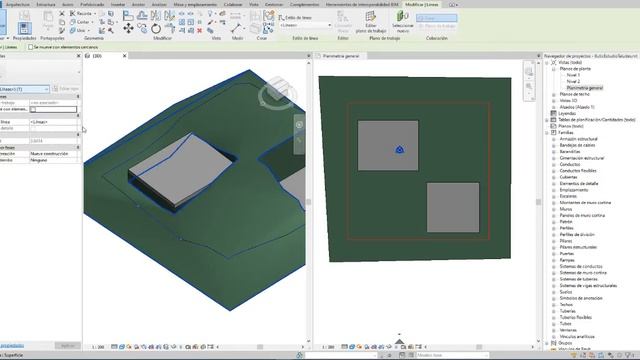Open the Arquitectura ribbon tab
This screenshot has width=640, height=360.
pos(18,4)
